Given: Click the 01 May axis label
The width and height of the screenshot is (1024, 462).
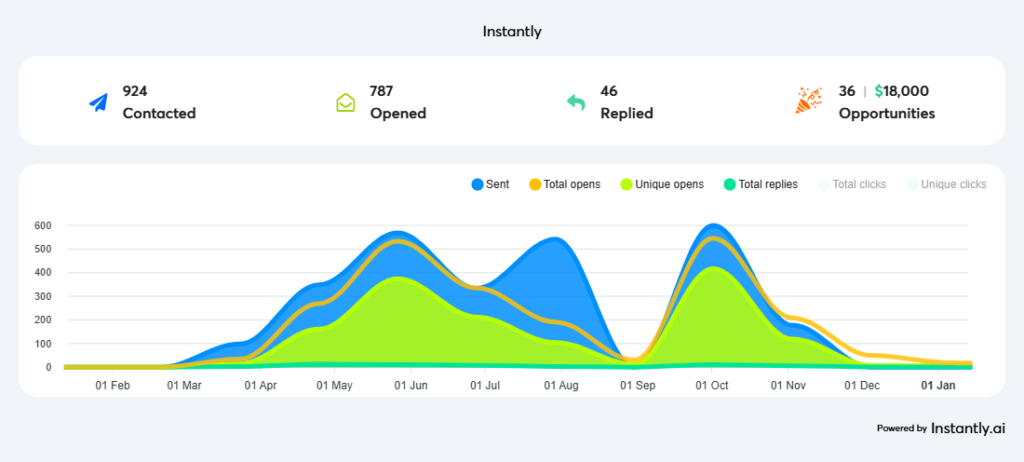Looking at the screenshot, I should (x=334, y=386).
